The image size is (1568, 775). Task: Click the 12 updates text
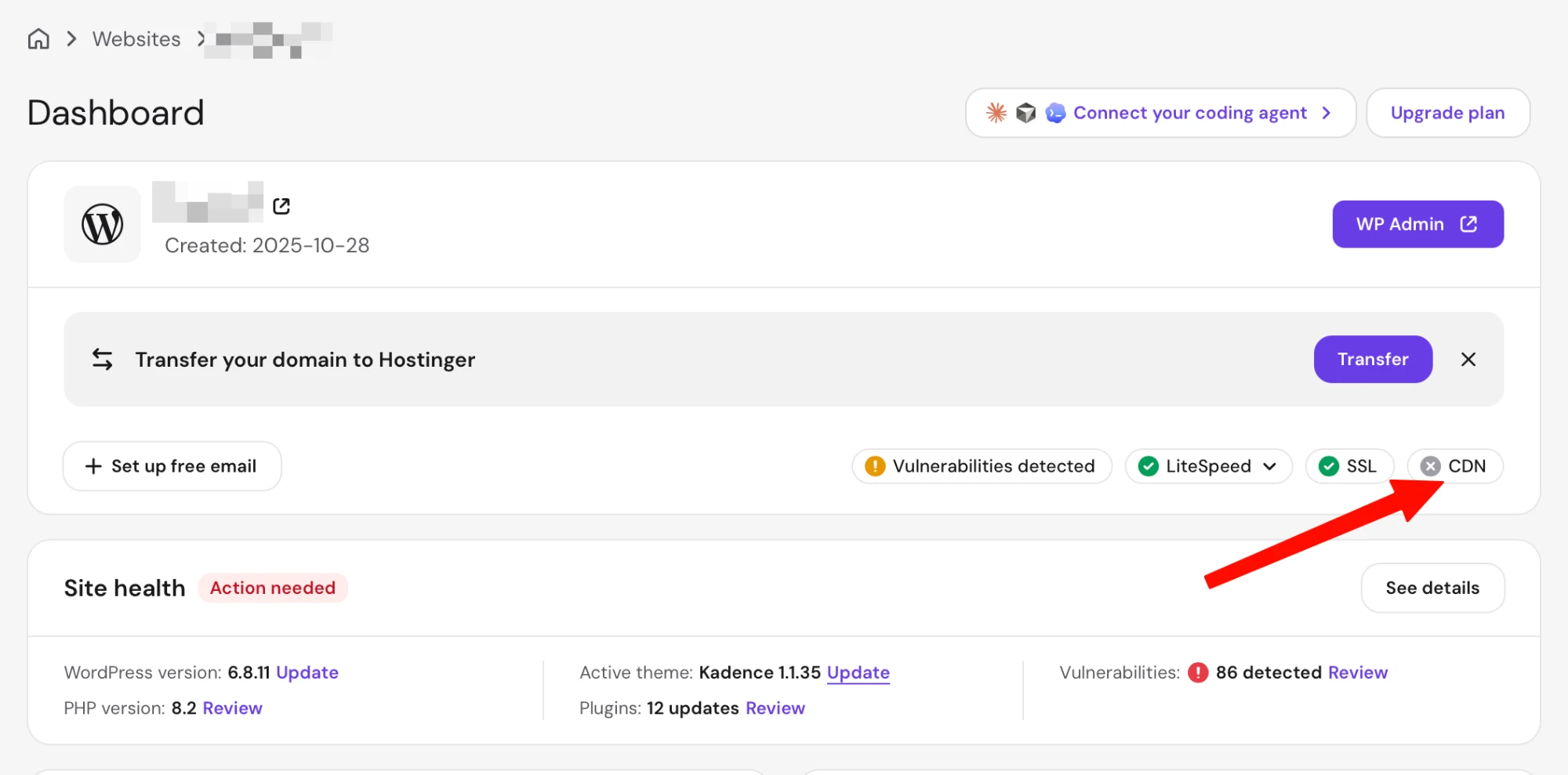tap(692, 708)
